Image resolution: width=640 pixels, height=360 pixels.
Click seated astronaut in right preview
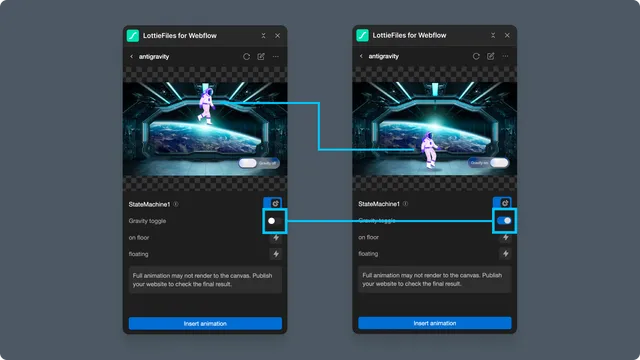point(429,150)
